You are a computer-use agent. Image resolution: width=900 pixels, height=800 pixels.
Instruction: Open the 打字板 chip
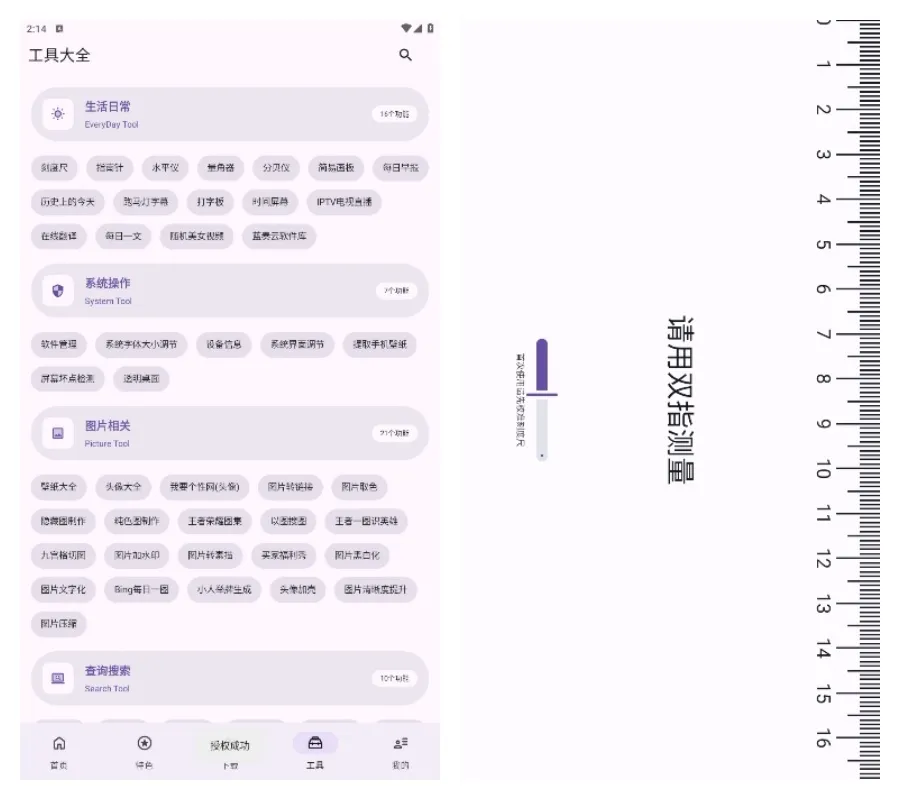(211, 202)
